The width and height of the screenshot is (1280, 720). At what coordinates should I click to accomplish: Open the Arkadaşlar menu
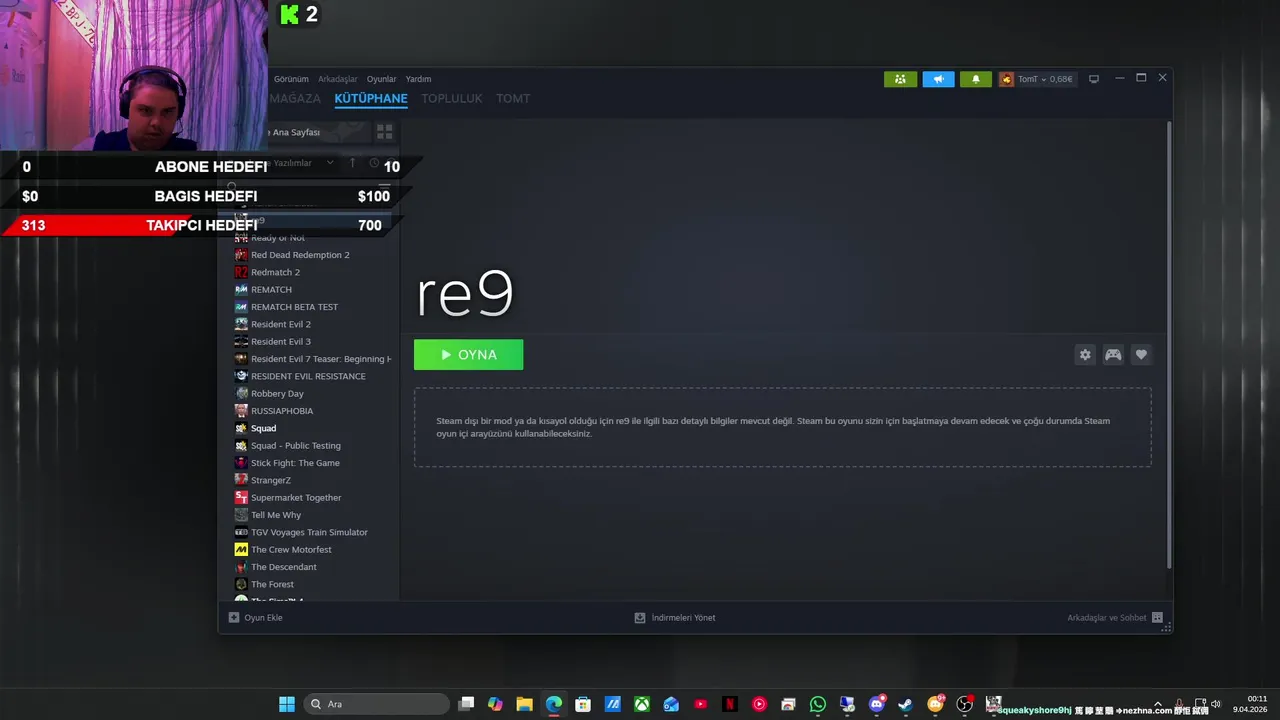338,79
